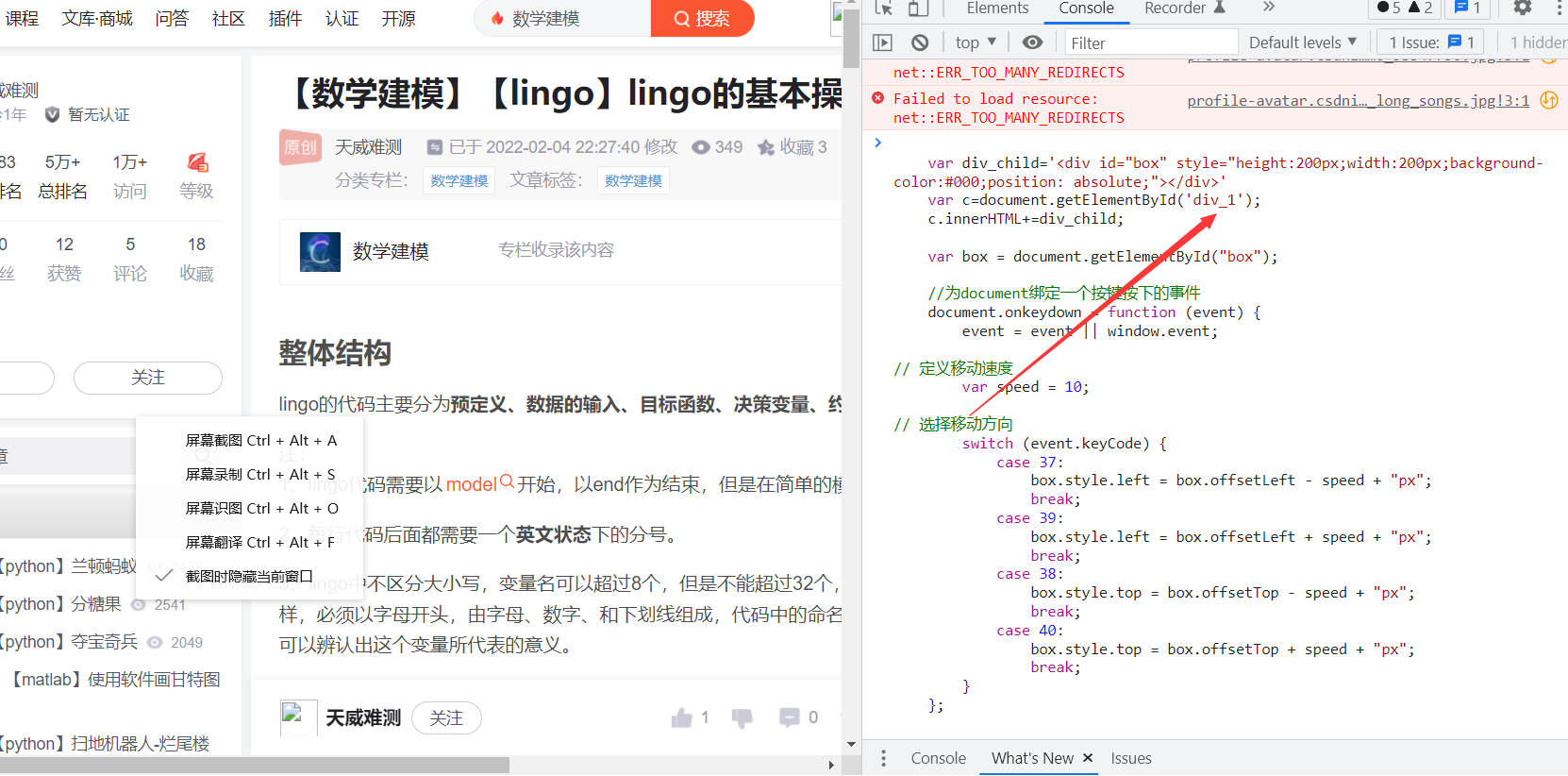1568x776 pixels.
Task: Open 【python】扫地机器人-烂尾楼 article link
Action: pyautogui.click(x=105, y=744)
